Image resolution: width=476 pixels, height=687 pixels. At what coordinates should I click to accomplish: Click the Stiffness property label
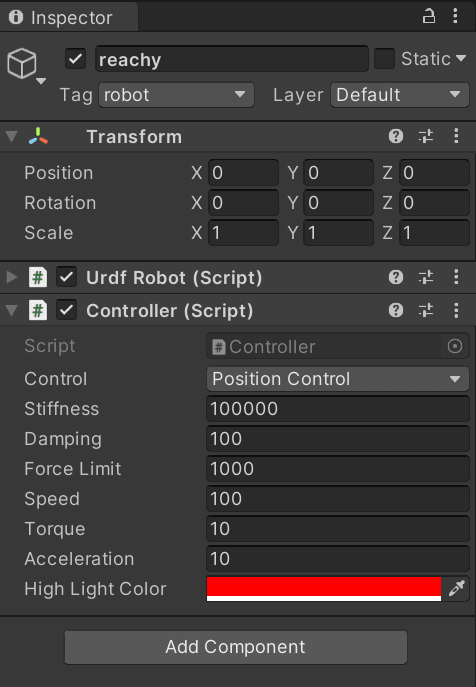tap(61, 409)
